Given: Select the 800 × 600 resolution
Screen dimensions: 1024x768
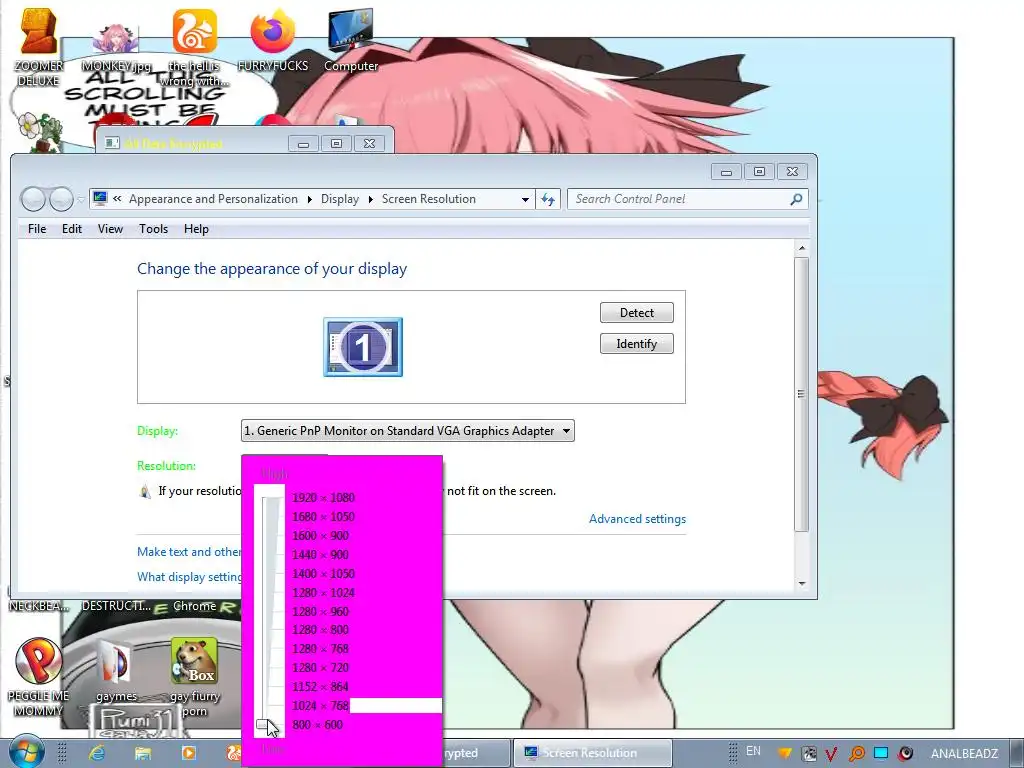Looking at the screenshot, I should click(317, 724).
